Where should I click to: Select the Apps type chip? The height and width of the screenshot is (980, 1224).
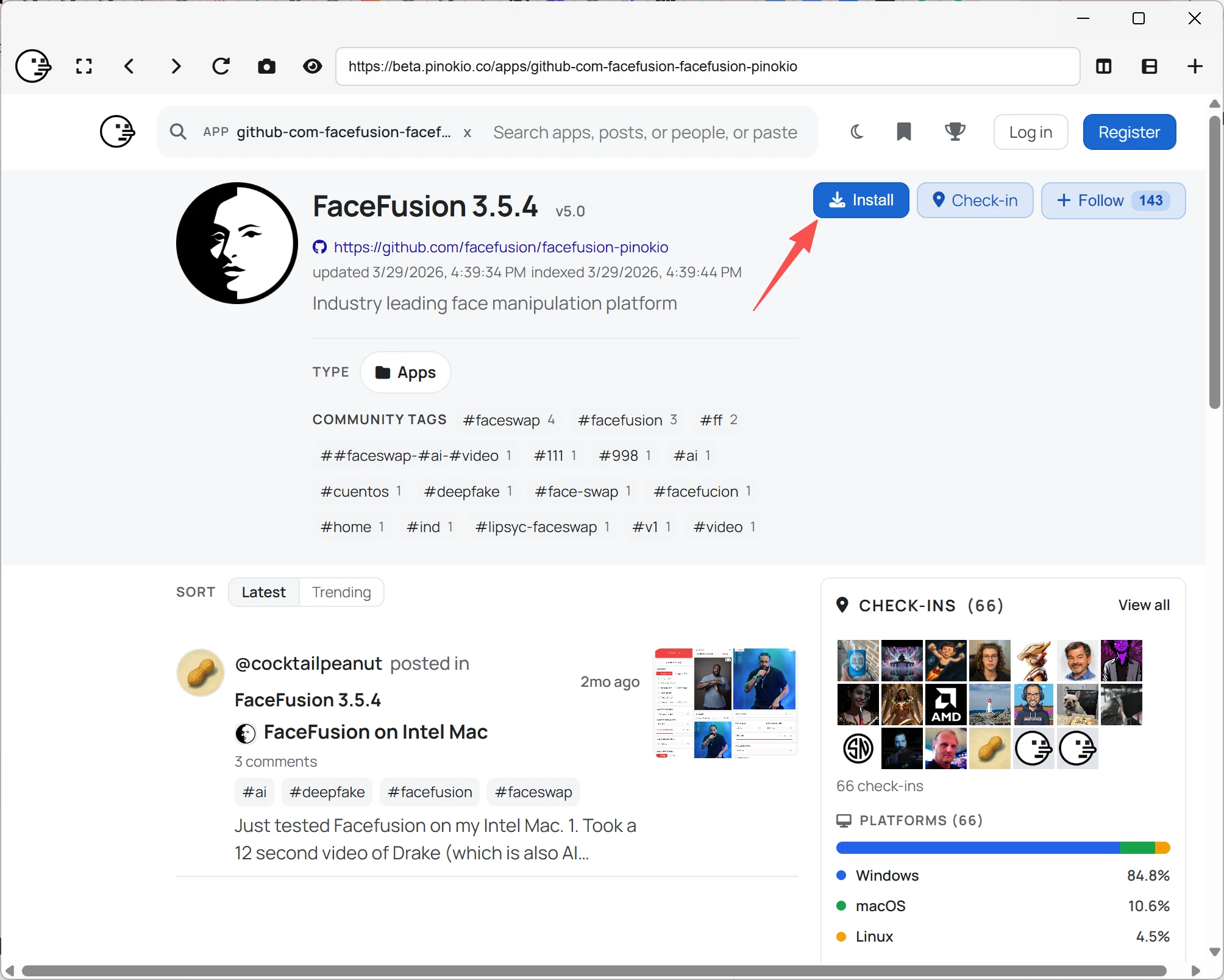(405, 372)
